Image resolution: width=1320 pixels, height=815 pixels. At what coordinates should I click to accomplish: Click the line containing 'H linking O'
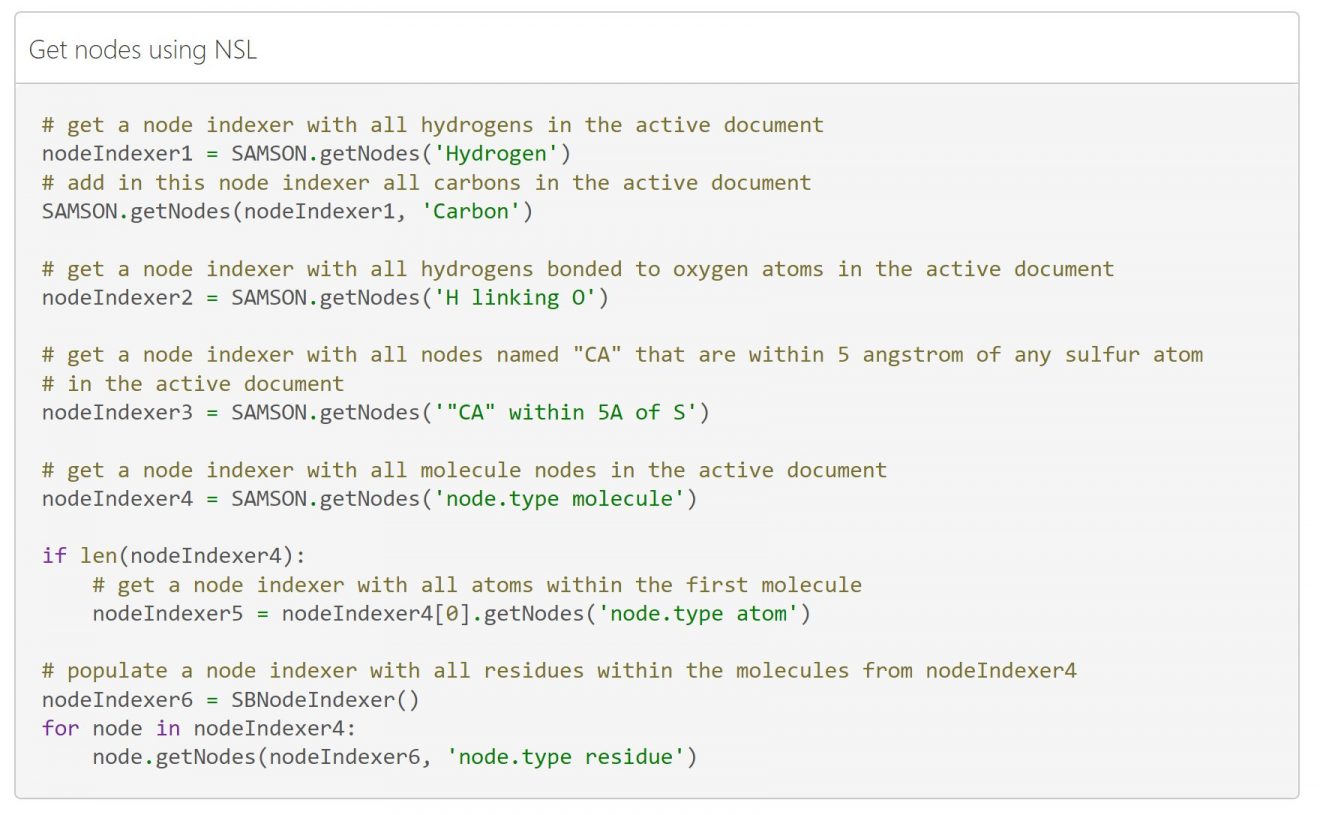[x=326, y=298]
